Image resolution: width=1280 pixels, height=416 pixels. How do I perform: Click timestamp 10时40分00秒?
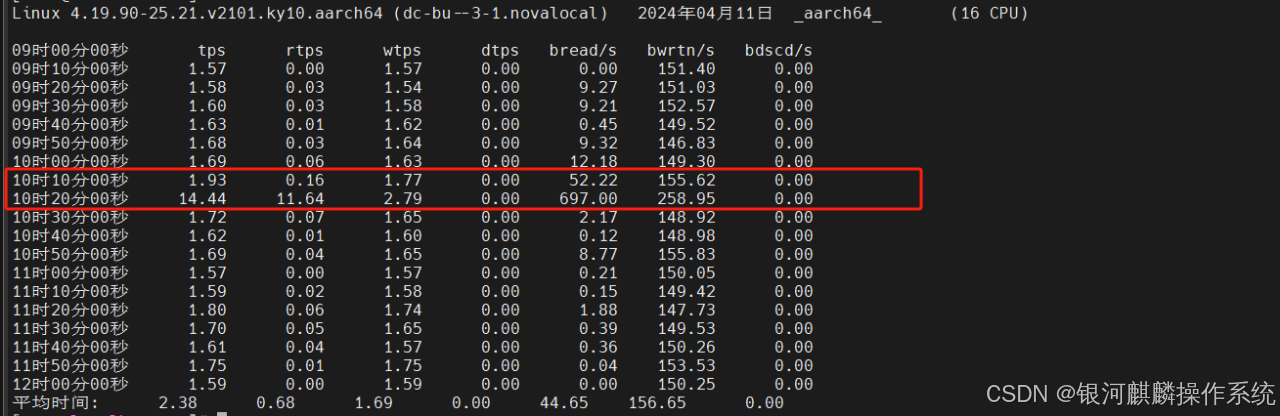[x=70, y=236]
